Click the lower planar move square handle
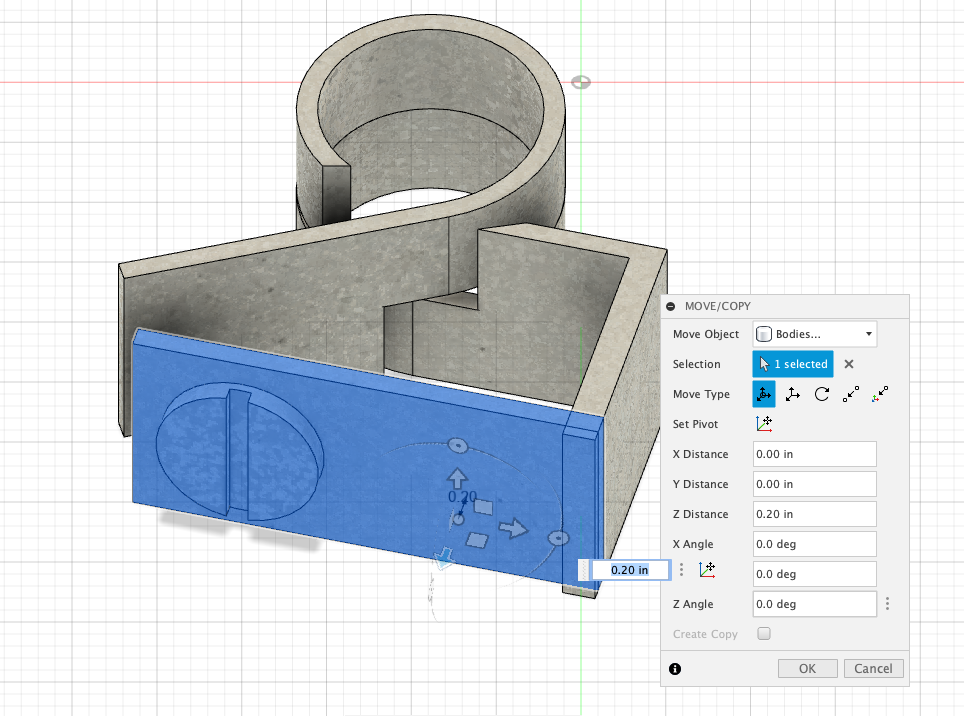Screen dimensions: 964x716 point(477,540)
